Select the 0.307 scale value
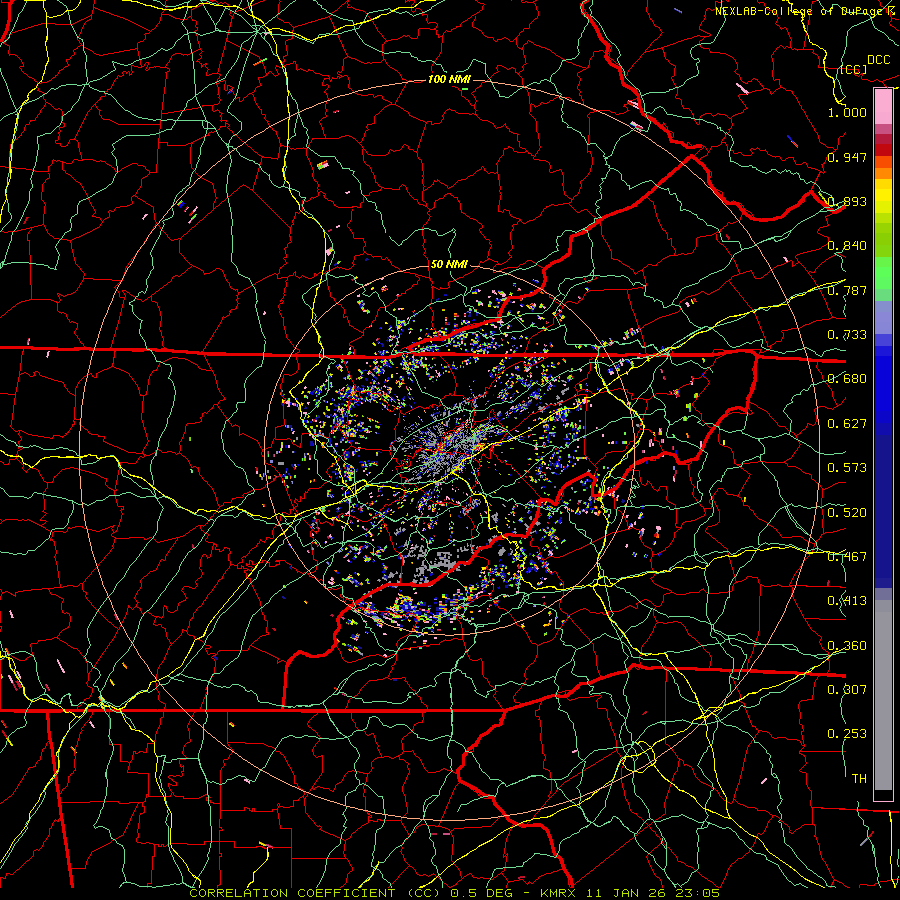 point(847,689)
